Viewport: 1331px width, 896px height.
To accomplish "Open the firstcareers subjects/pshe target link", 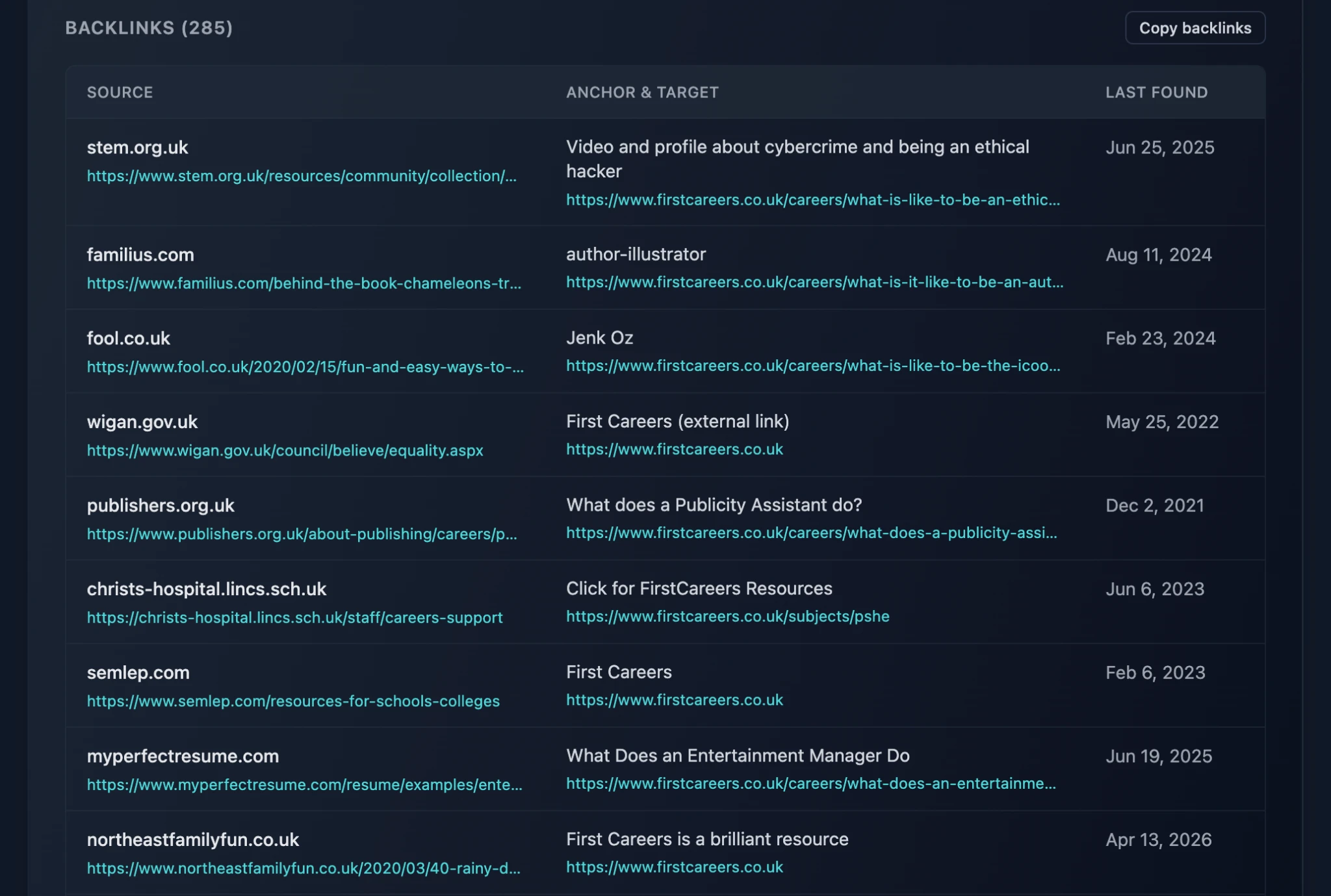I will tap(727, 616).
